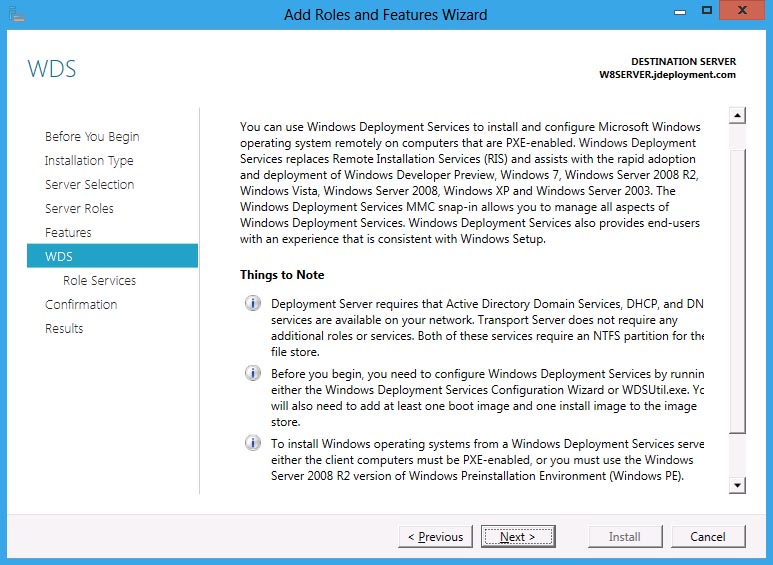
Task: Select the highlighted WDS step
Action: pyautogui.click(x=59, y=257)
